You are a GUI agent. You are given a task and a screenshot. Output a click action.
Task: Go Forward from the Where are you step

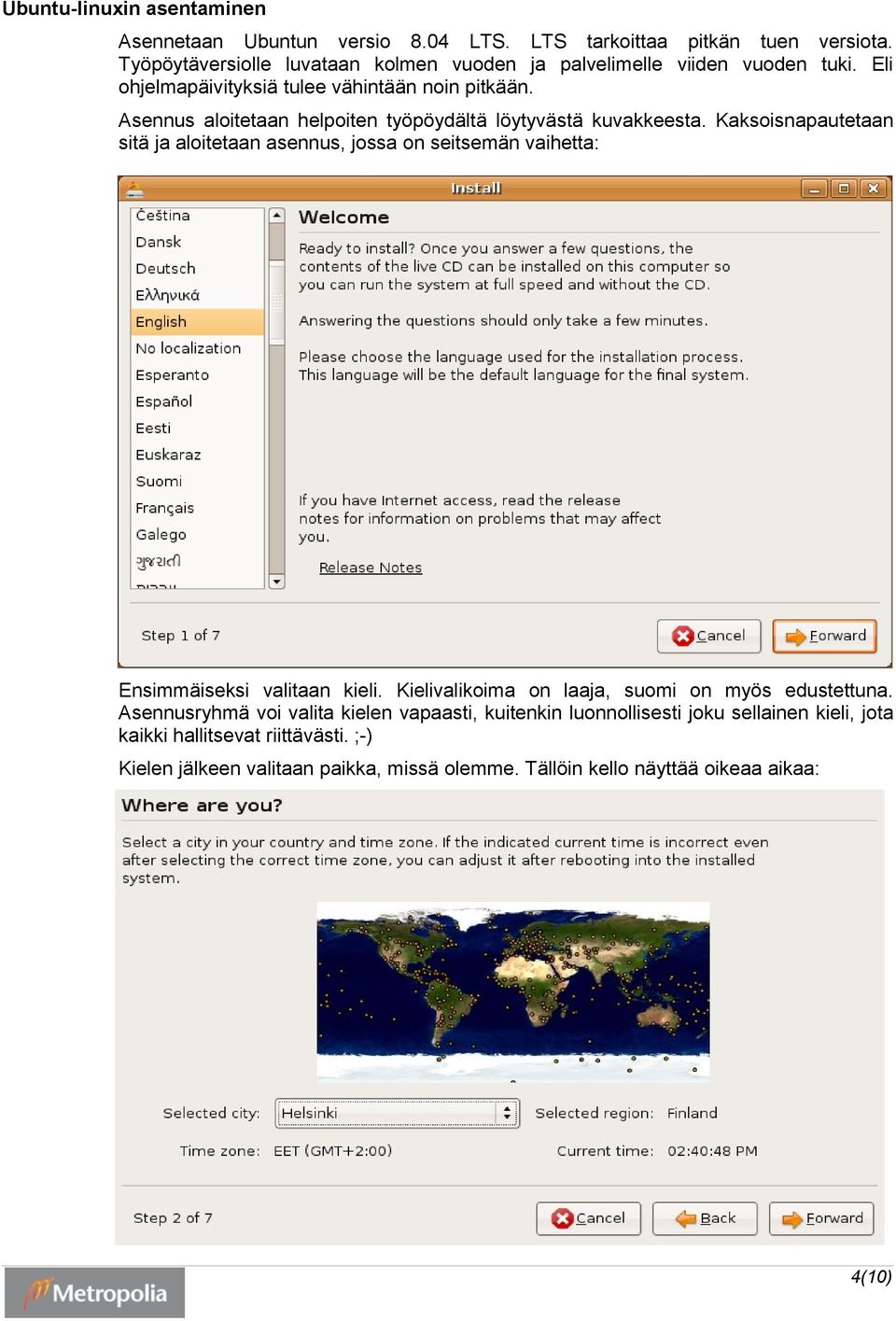click(821, 1218)
